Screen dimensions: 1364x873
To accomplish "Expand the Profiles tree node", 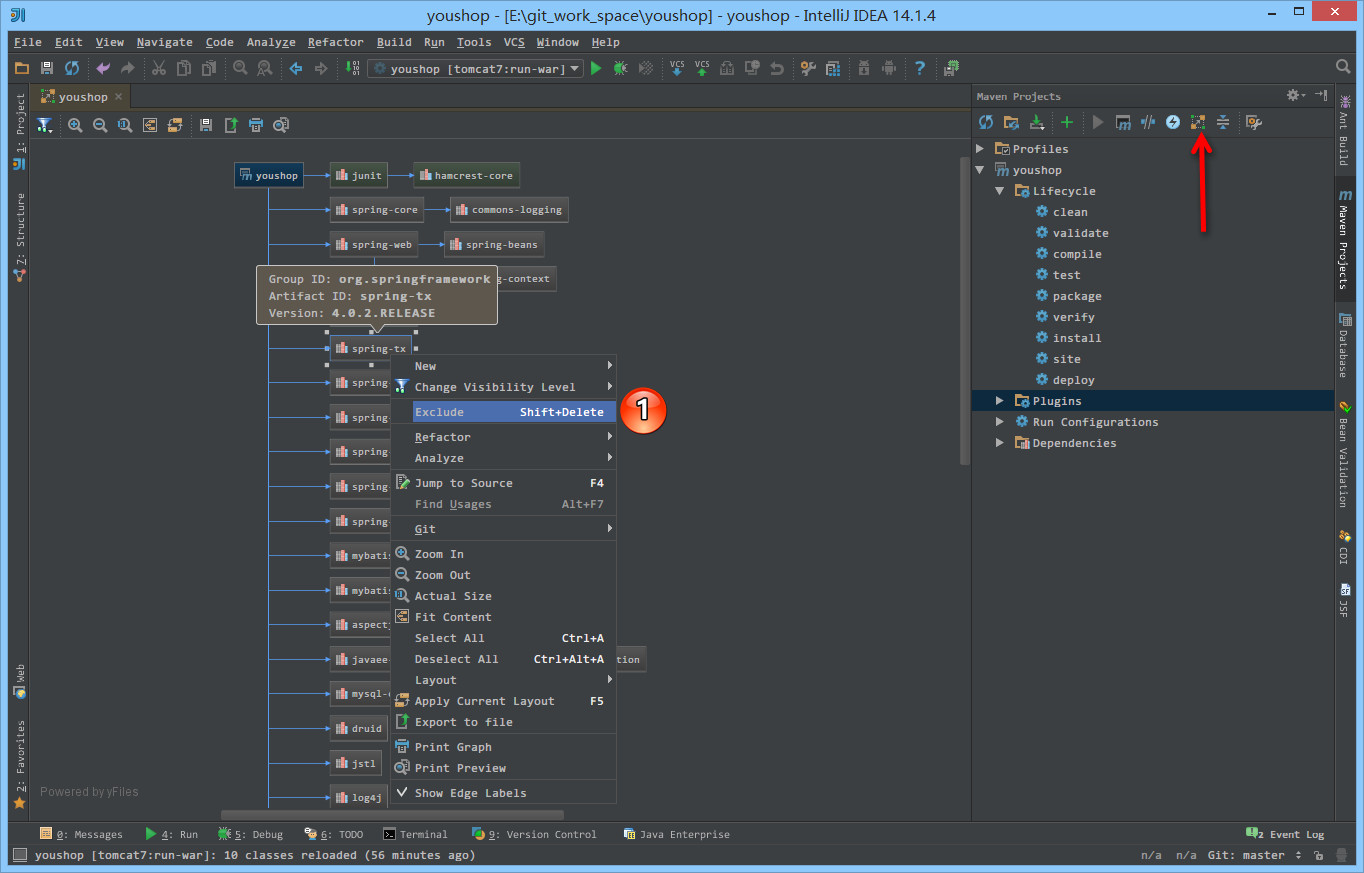I will (x=981, y=149).
